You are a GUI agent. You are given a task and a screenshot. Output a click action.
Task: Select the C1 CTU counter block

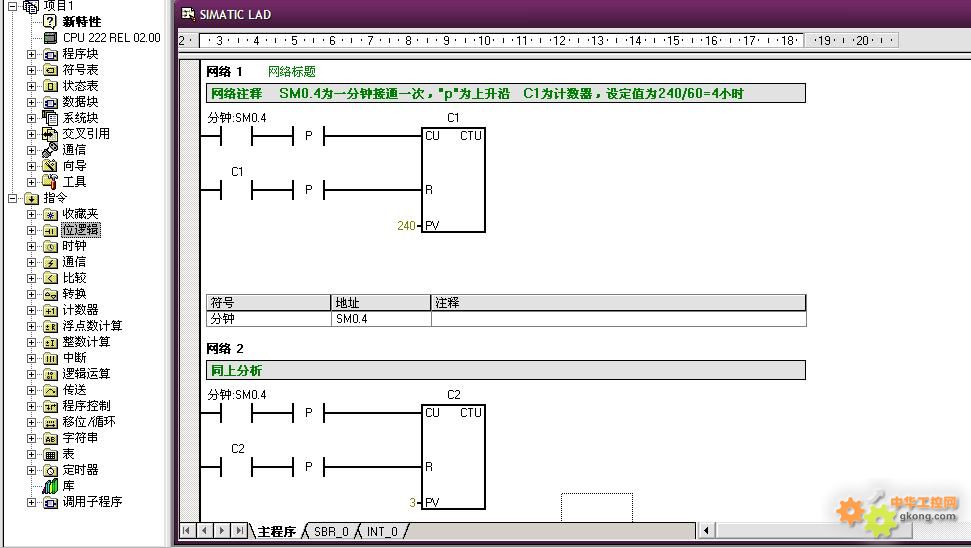(453, 180)
